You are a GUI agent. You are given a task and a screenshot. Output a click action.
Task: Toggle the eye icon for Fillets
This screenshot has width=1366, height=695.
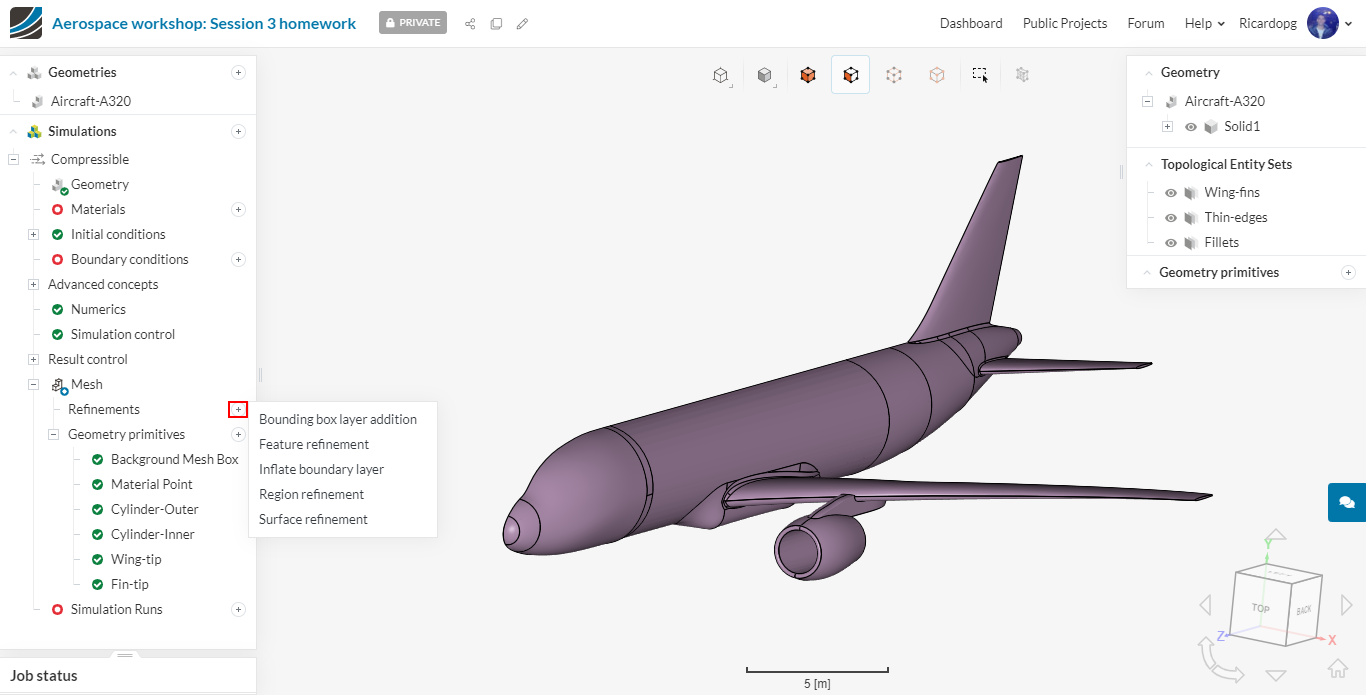1171,242
